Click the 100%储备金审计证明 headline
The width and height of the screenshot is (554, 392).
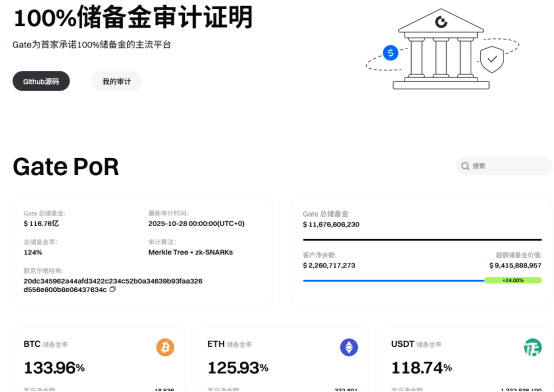[133, 17]
